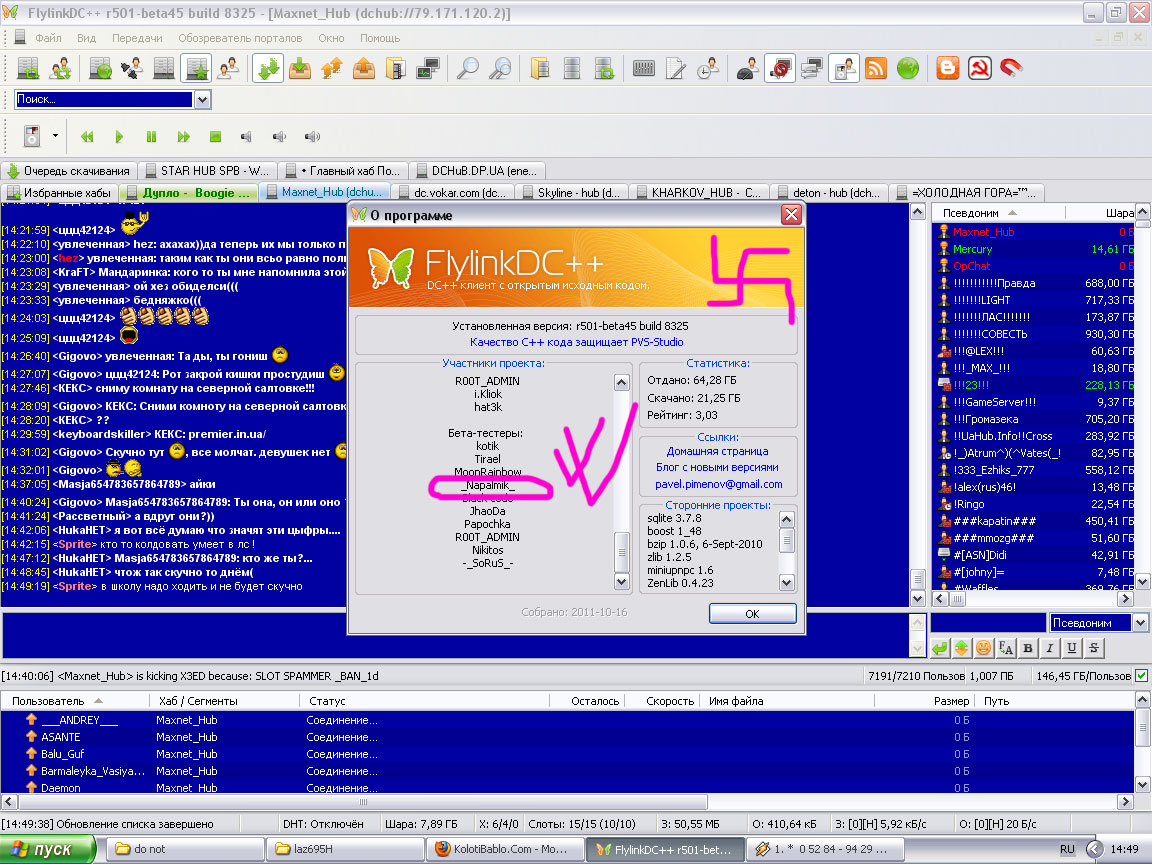Switch to Очередь скачивания tab
Screen dimensions: 1152x864
68,170
